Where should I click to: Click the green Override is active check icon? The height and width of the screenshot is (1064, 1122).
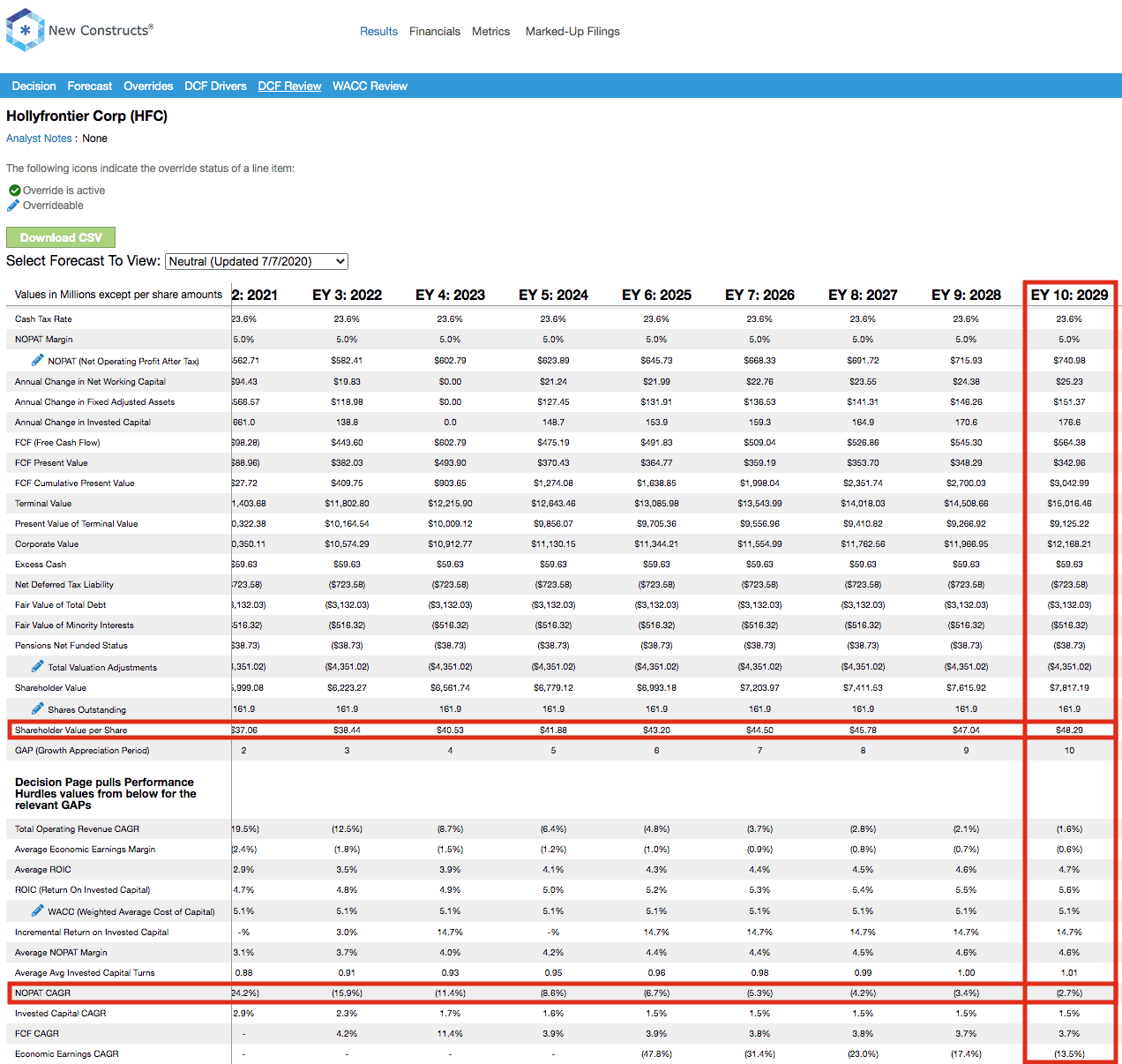pyautogui.click(x=14, y=191)
